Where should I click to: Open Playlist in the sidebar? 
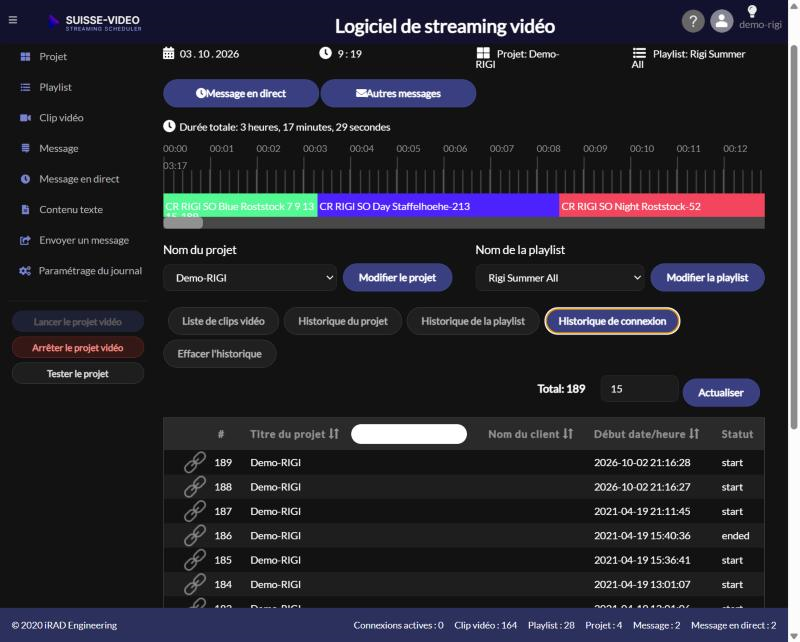(x=55, y=87)
